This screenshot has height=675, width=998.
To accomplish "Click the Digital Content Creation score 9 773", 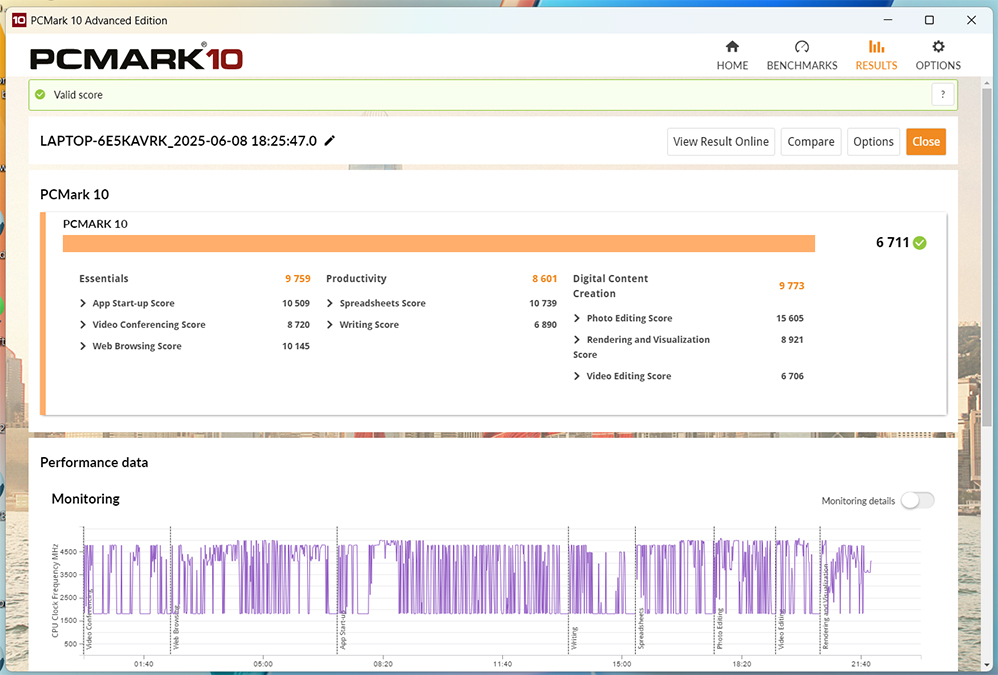I will [792, 286].
